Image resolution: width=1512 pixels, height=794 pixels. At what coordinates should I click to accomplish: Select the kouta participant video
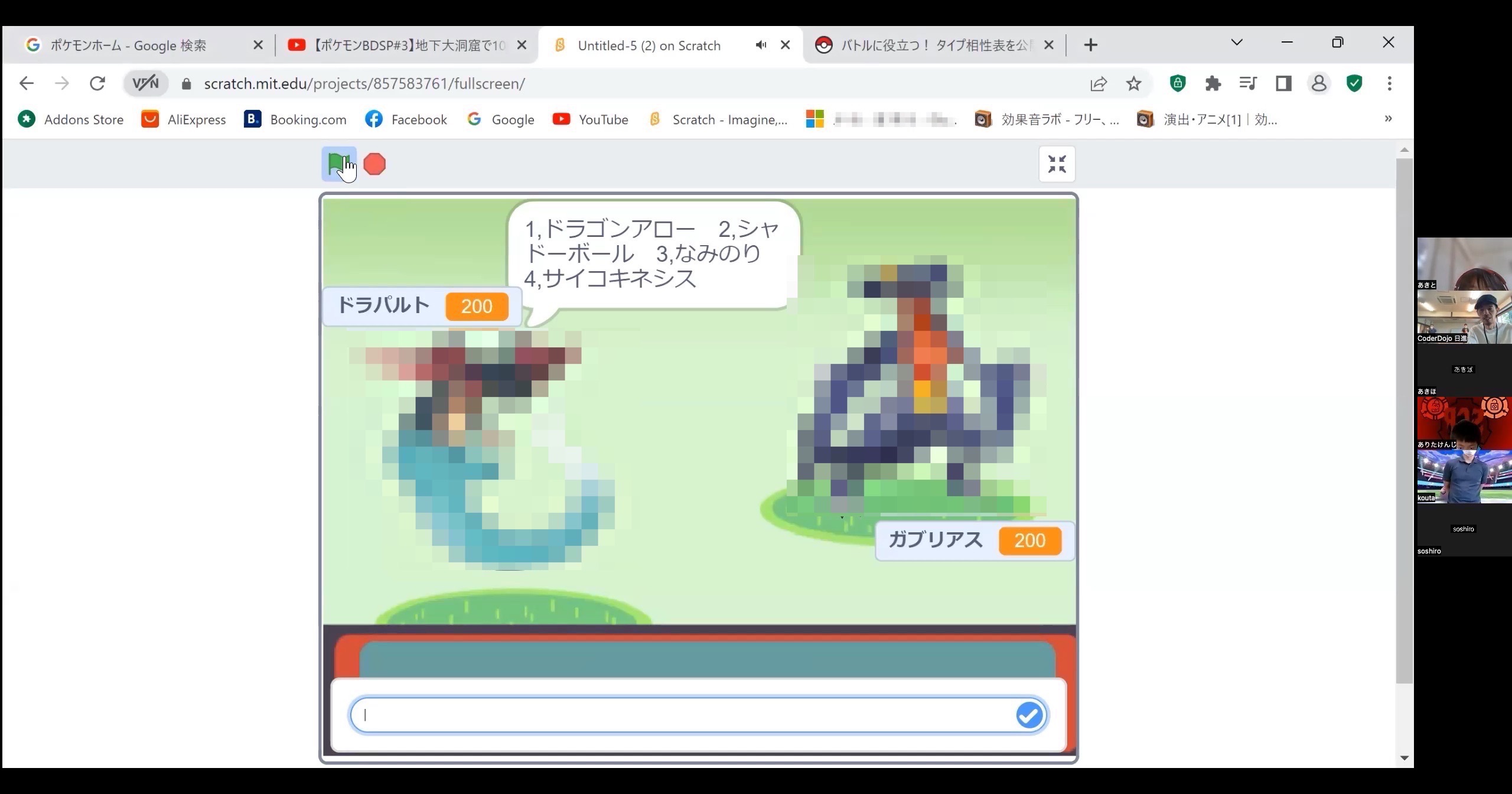[1464, 476]
